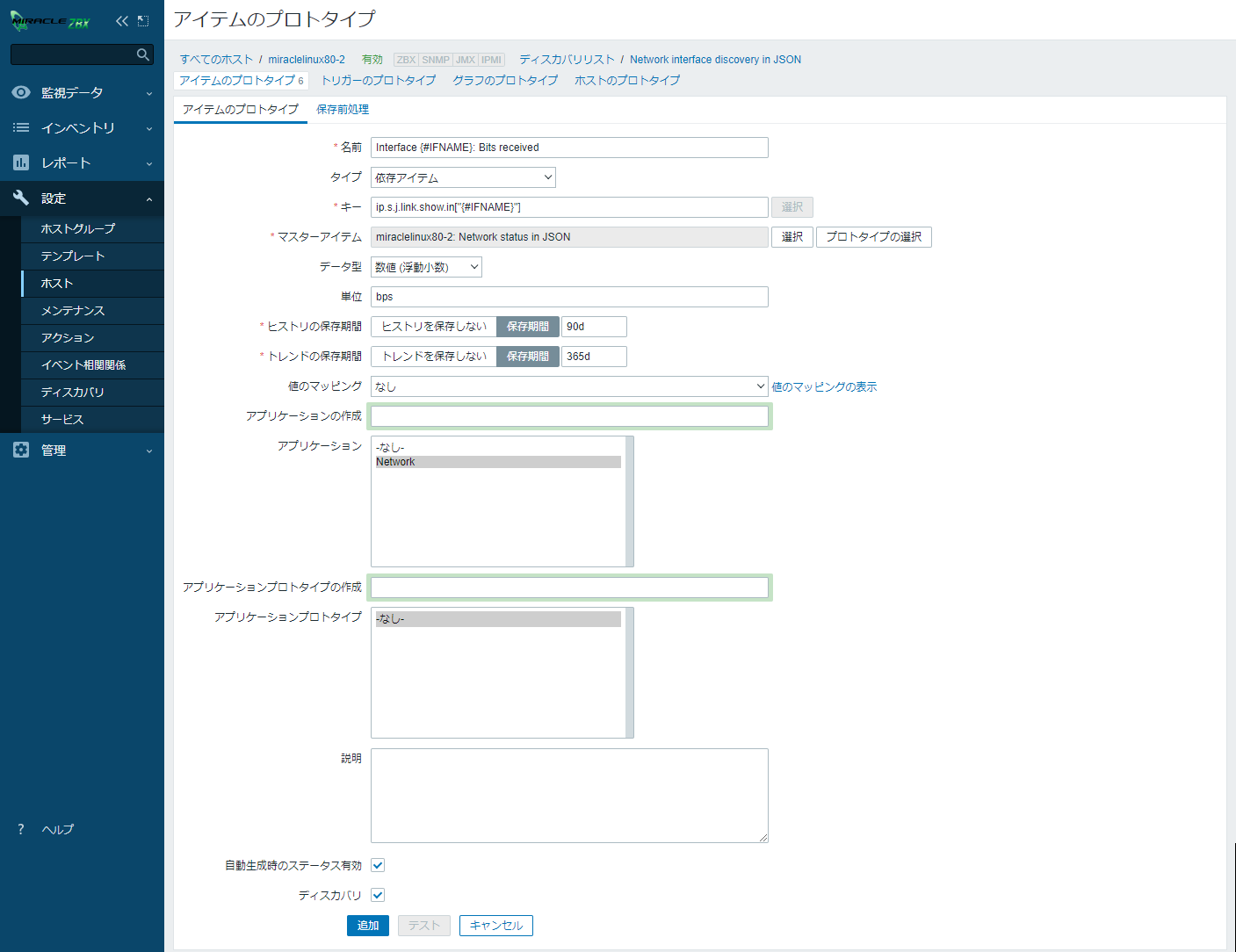Viewport: 1236px width, 952px height.
Task: Expand the 値のマッピング dropdown
Action: tap(569, 386)
